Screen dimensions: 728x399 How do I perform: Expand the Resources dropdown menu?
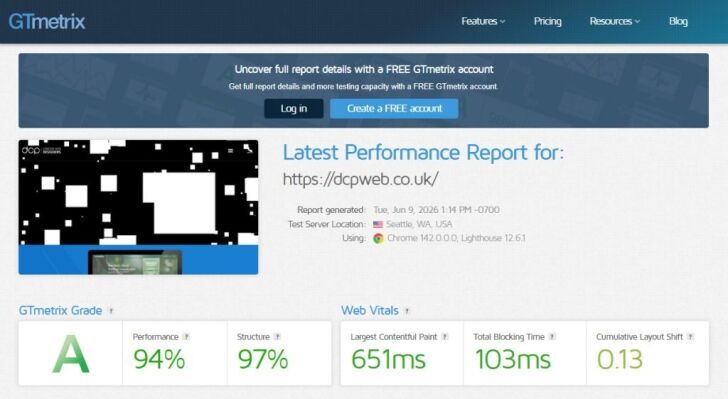615,21
